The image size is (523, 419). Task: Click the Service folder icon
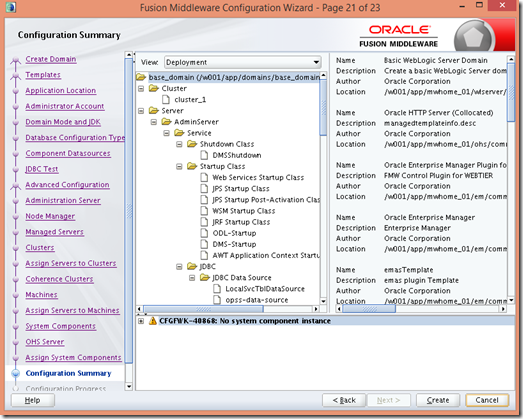tap(179, 133)
